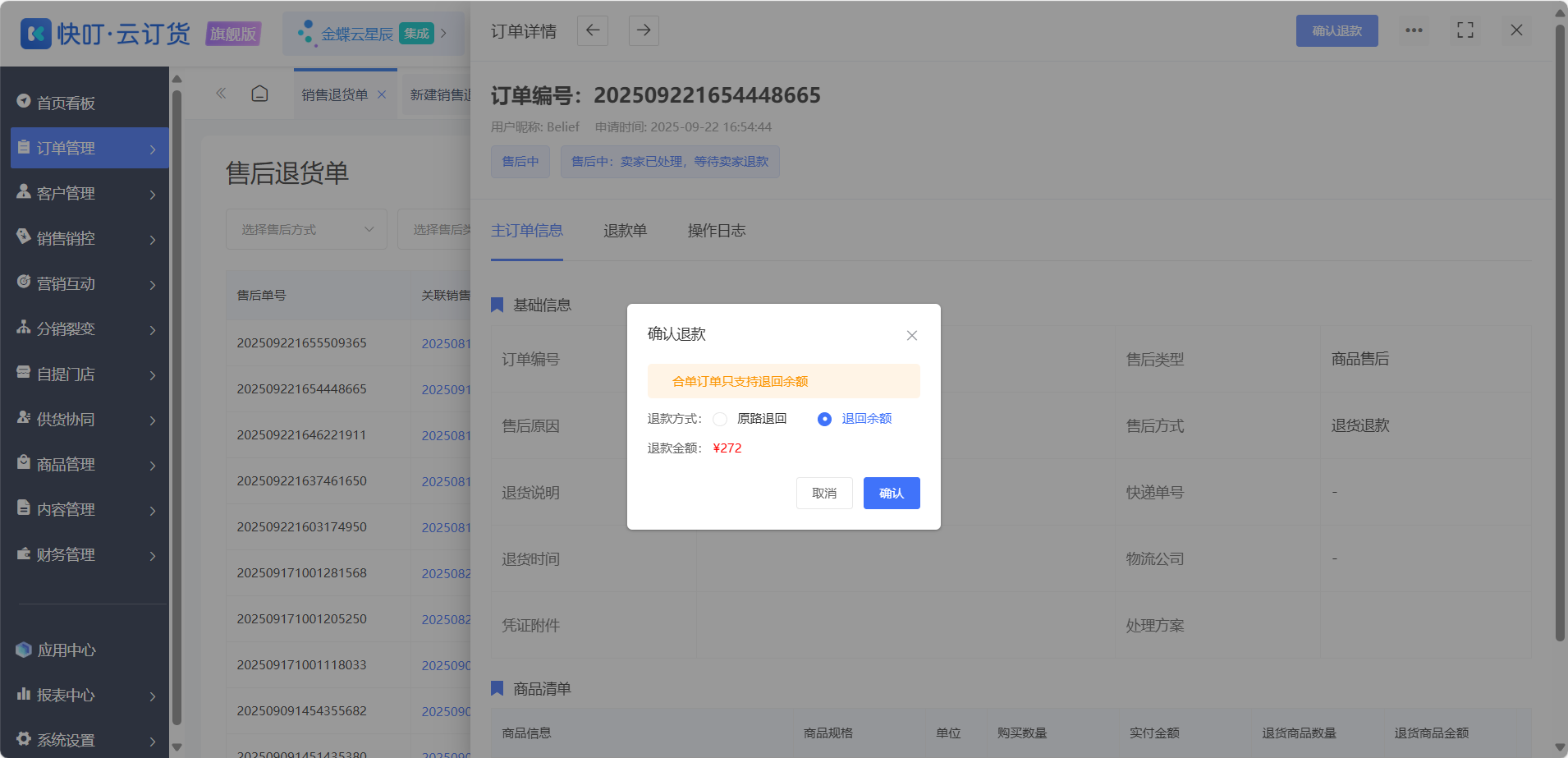Expand the 财务管理 sidebar menu

[89, 554]
